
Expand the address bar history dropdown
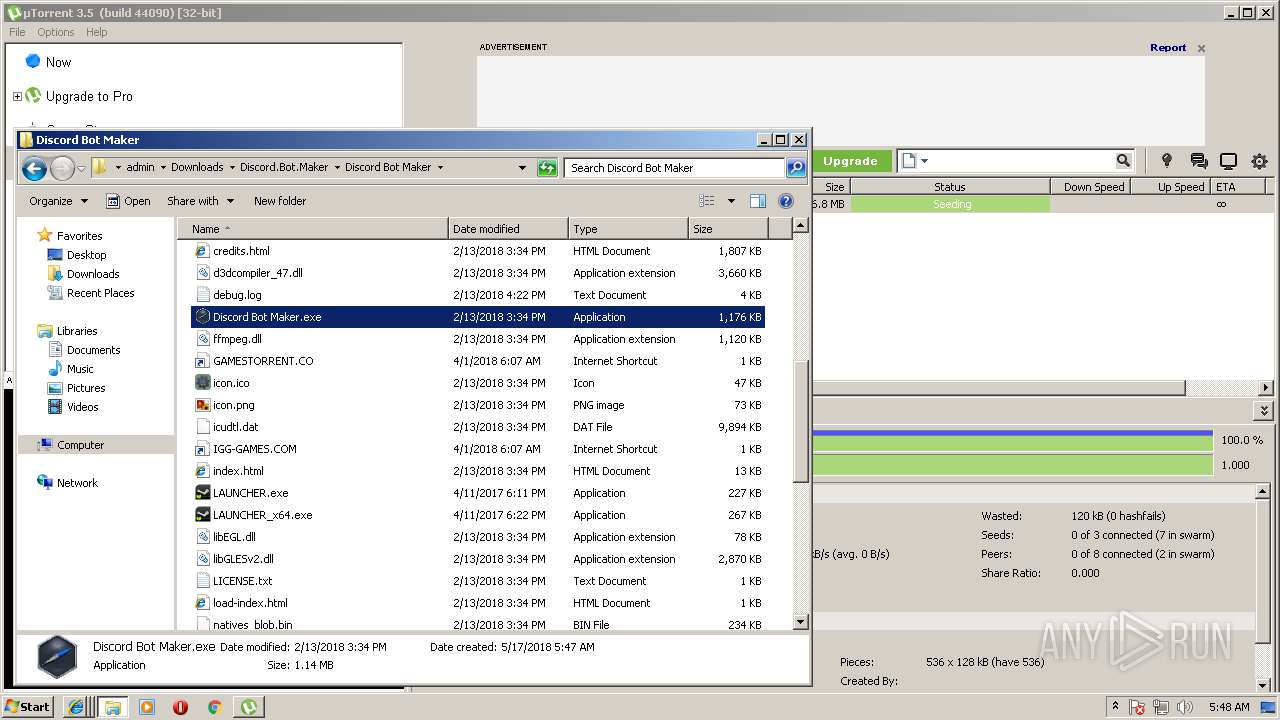click(x=522, y=168)
